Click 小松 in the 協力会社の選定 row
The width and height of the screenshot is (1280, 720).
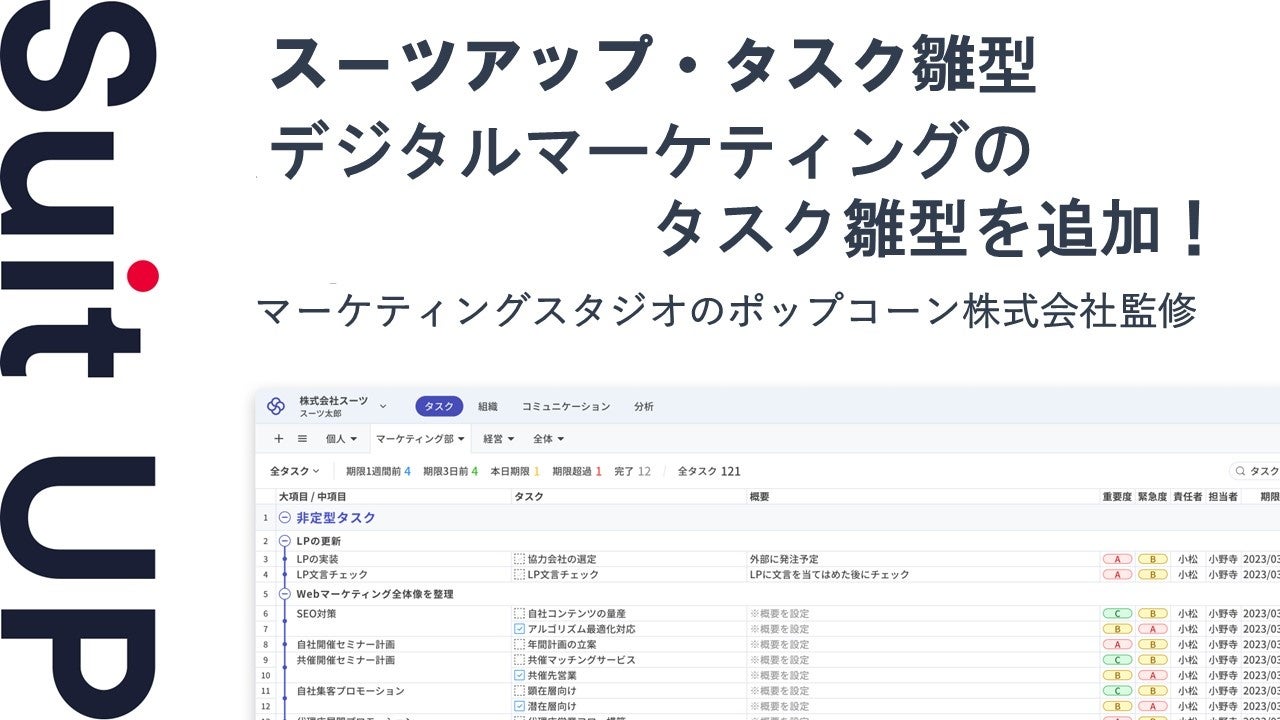pyautogui.click(x=1187, y=559)
